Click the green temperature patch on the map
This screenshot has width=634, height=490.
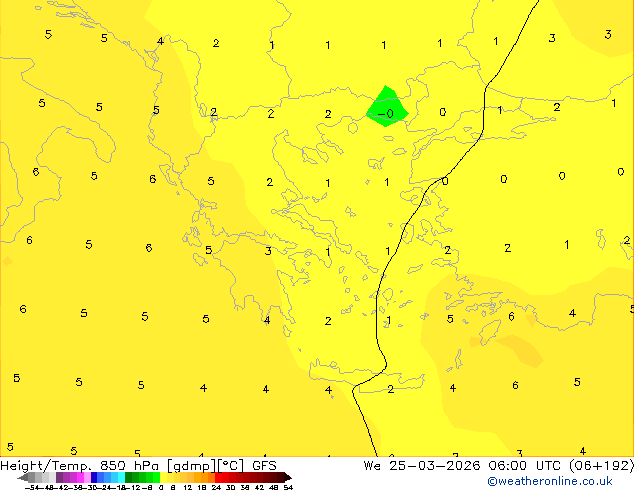click(x=385, y=104)
